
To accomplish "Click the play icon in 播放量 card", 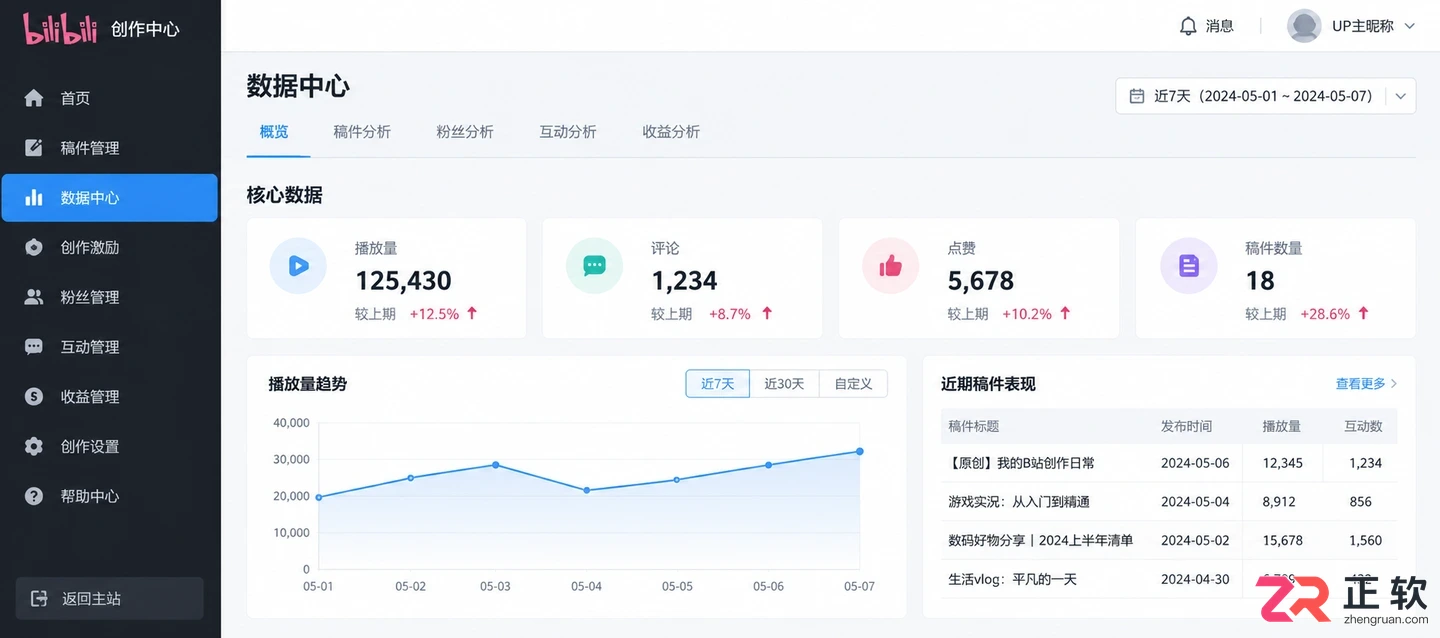I will 298,266.
